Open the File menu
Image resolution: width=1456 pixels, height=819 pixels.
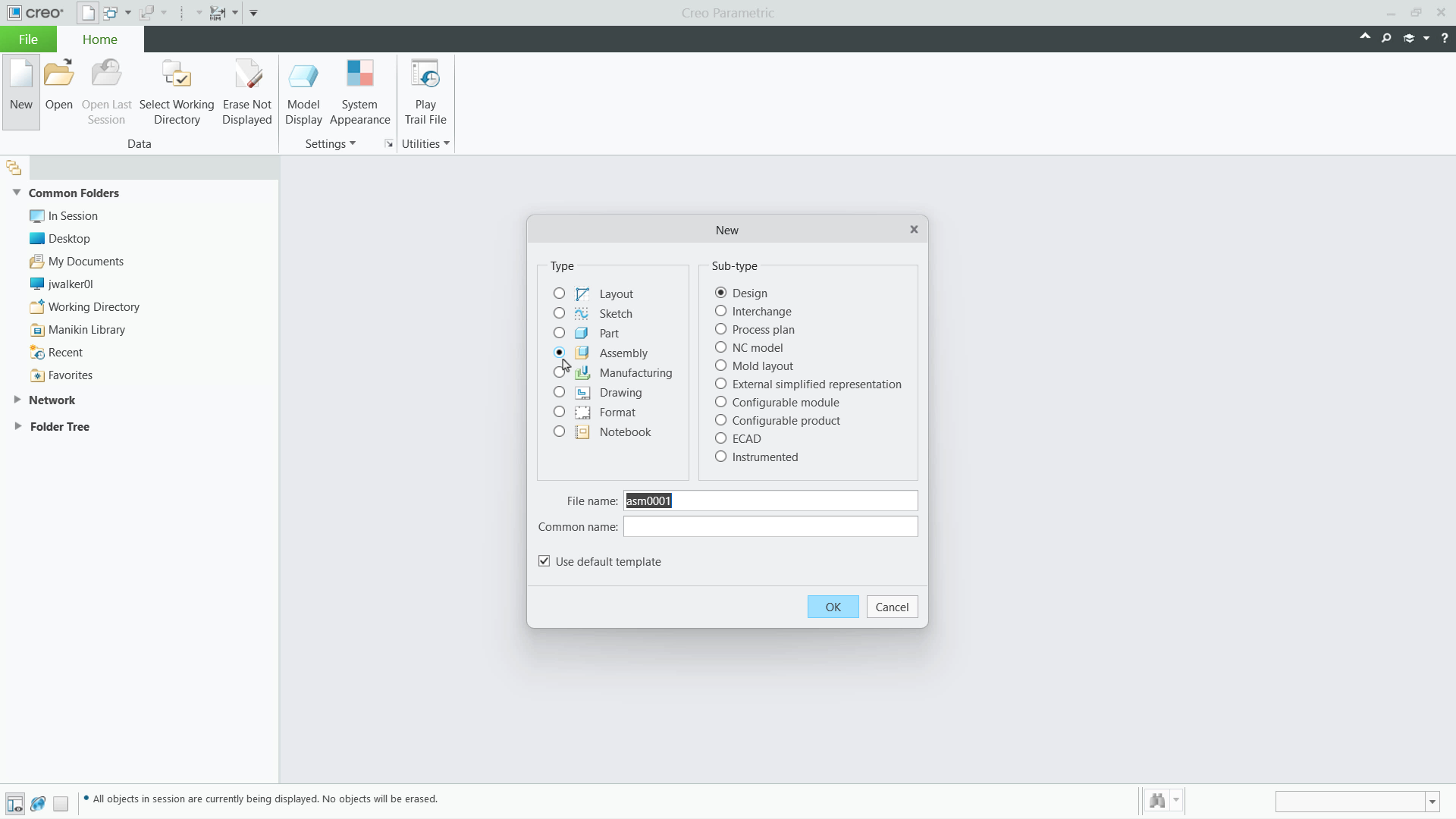coord(27,39)
